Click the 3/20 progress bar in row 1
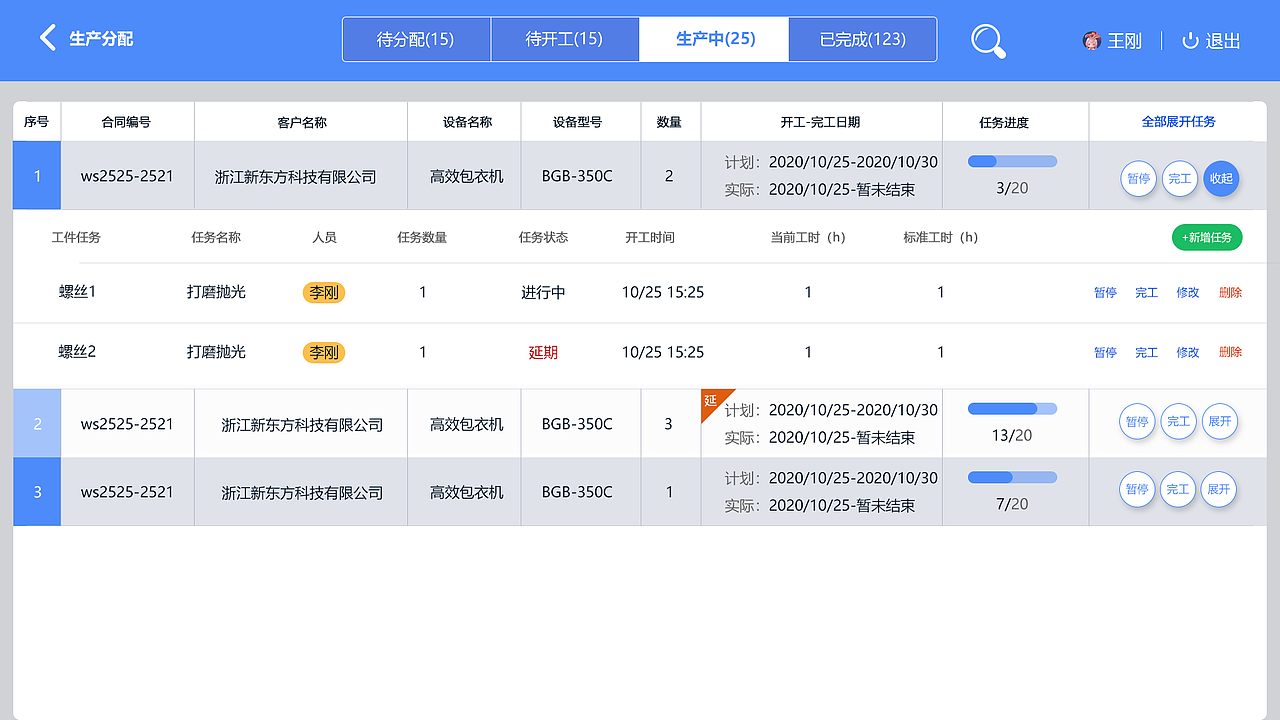The image size is (1280, 720). (x=1012, y=161)
